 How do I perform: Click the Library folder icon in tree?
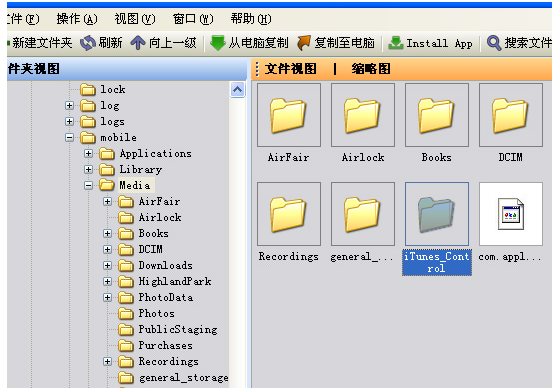(x=107, y=170)
